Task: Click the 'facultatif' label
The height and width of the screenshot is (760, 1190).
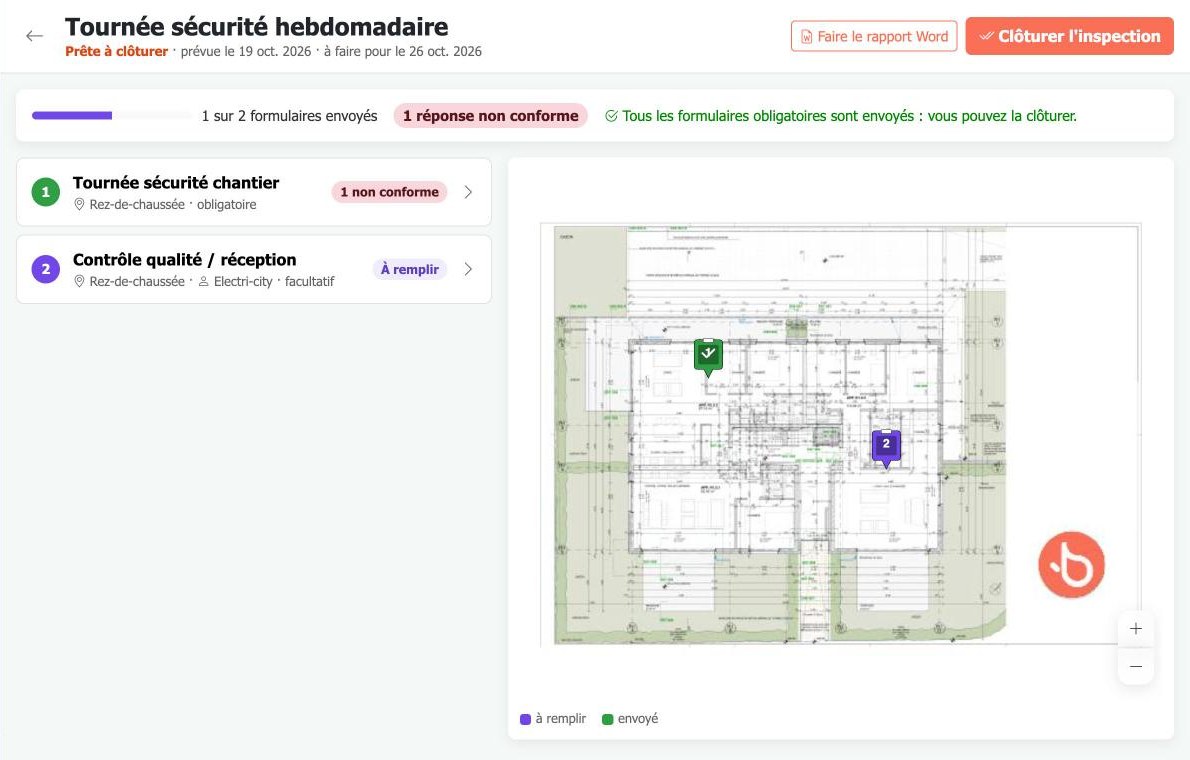Action: click(x=310, y=282)
